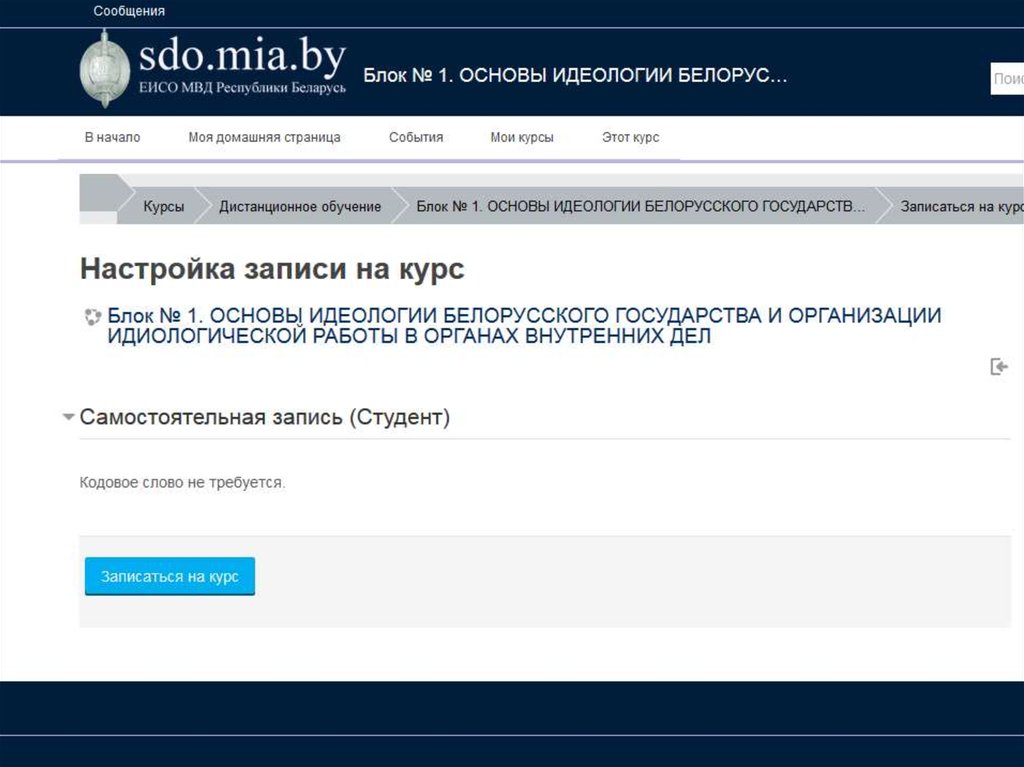
Task: Open Сообщения at the top
Action: tap(129, 11)
